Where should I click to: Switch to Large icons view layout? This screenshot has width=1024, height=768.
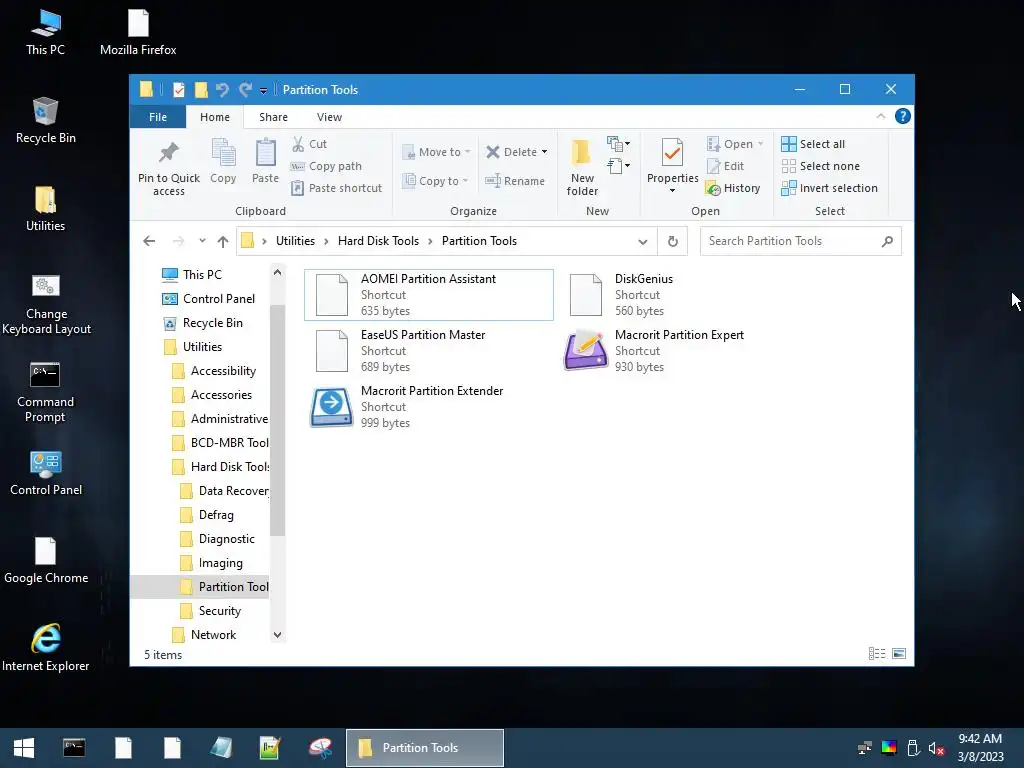[x=899, y=654]
